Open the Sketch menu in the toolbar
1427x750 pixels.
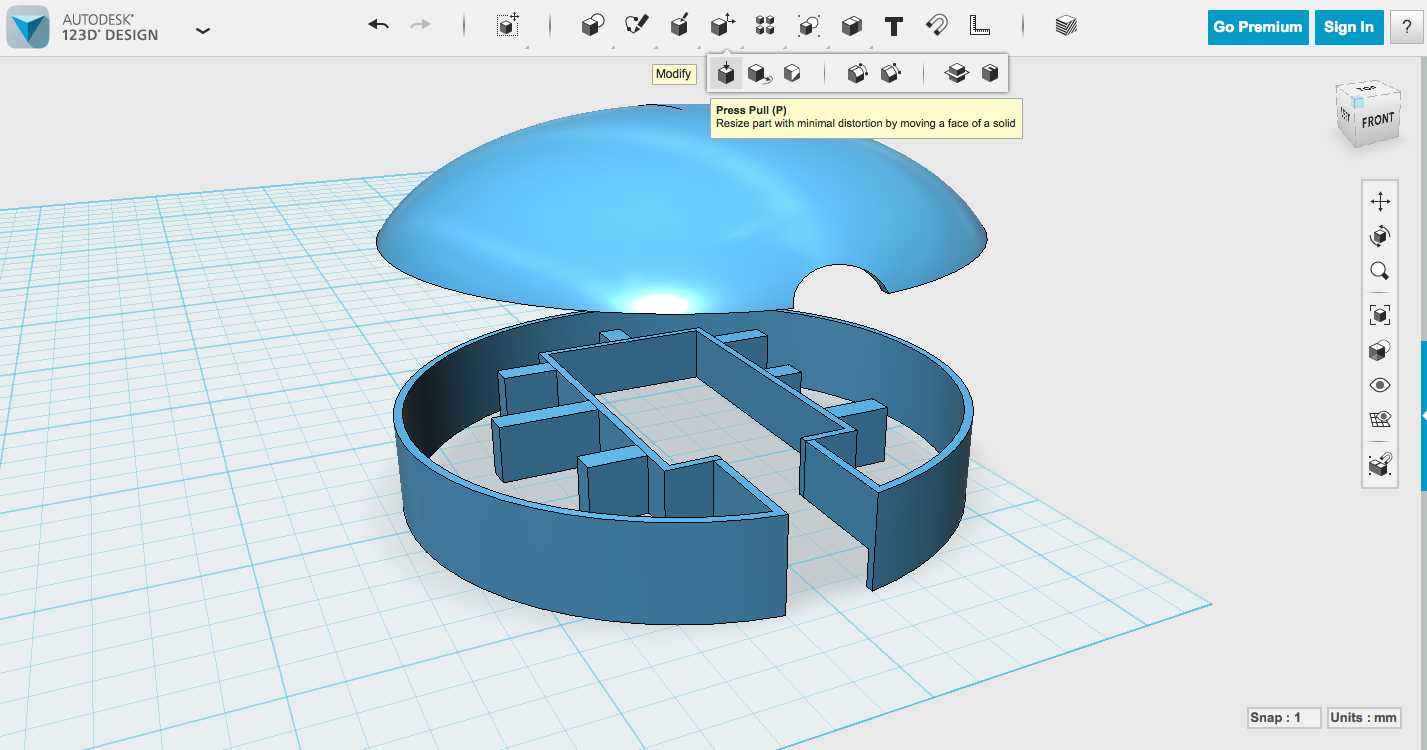pyautogui.click(x=638, y=27)
